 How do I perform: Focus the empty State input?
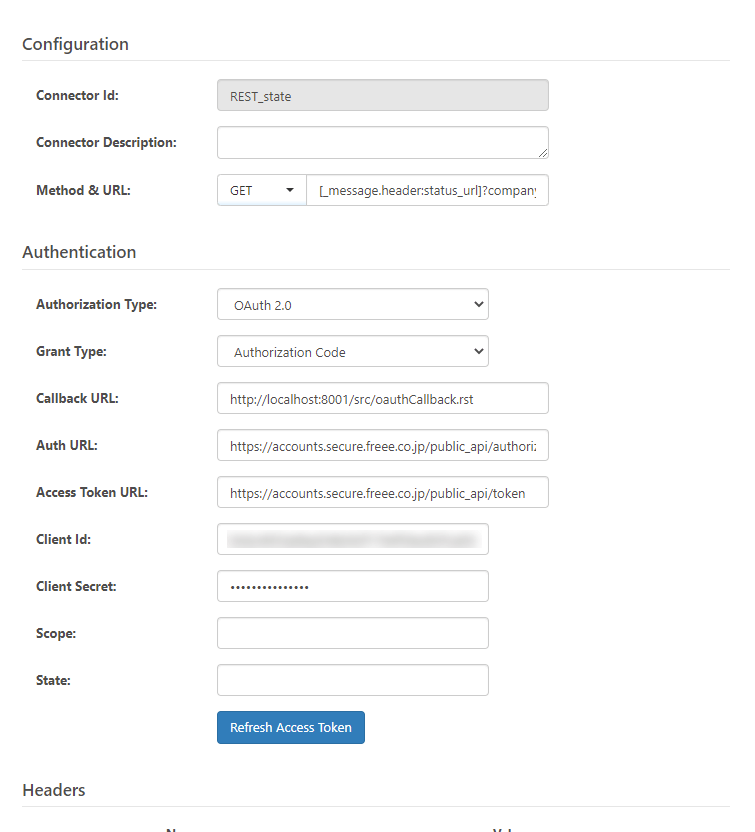pos(352,680)
